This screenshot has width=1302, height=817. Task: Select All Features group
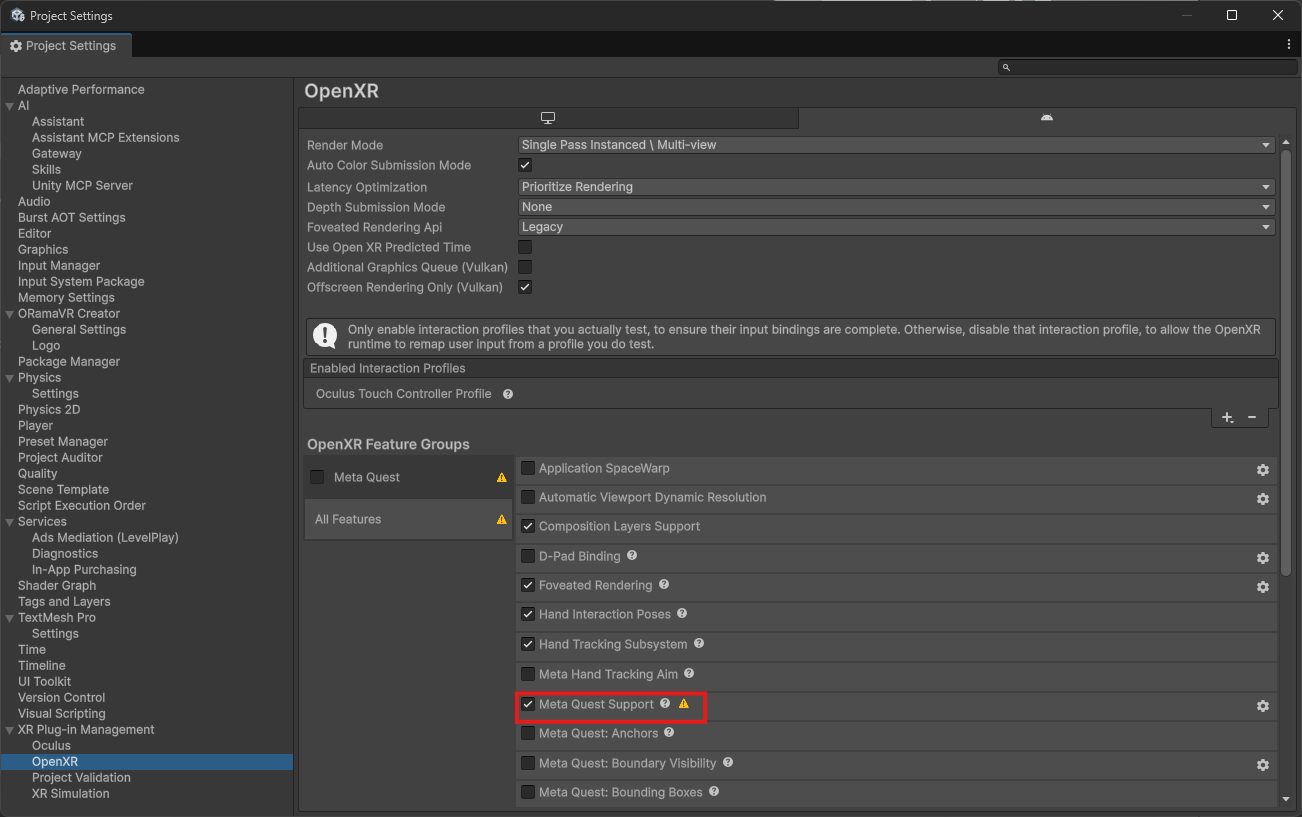(408, 519)
